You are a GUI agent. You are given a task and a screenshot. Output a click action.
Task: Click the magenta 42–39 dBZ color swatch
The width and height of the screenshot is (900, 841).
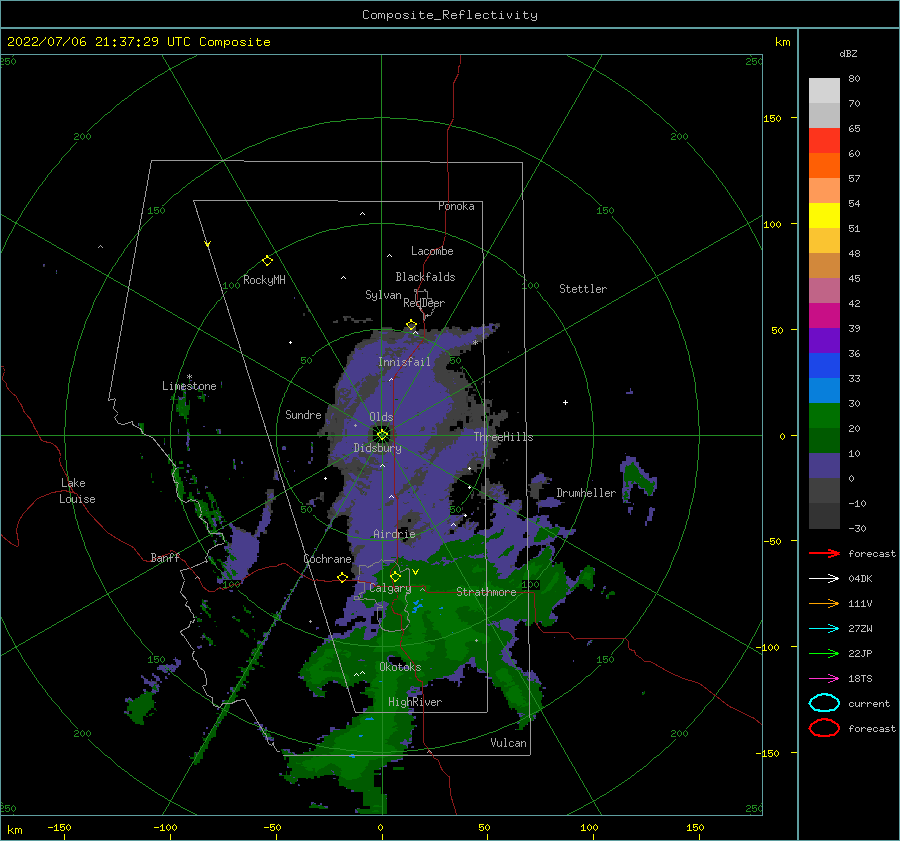[824, 315]
